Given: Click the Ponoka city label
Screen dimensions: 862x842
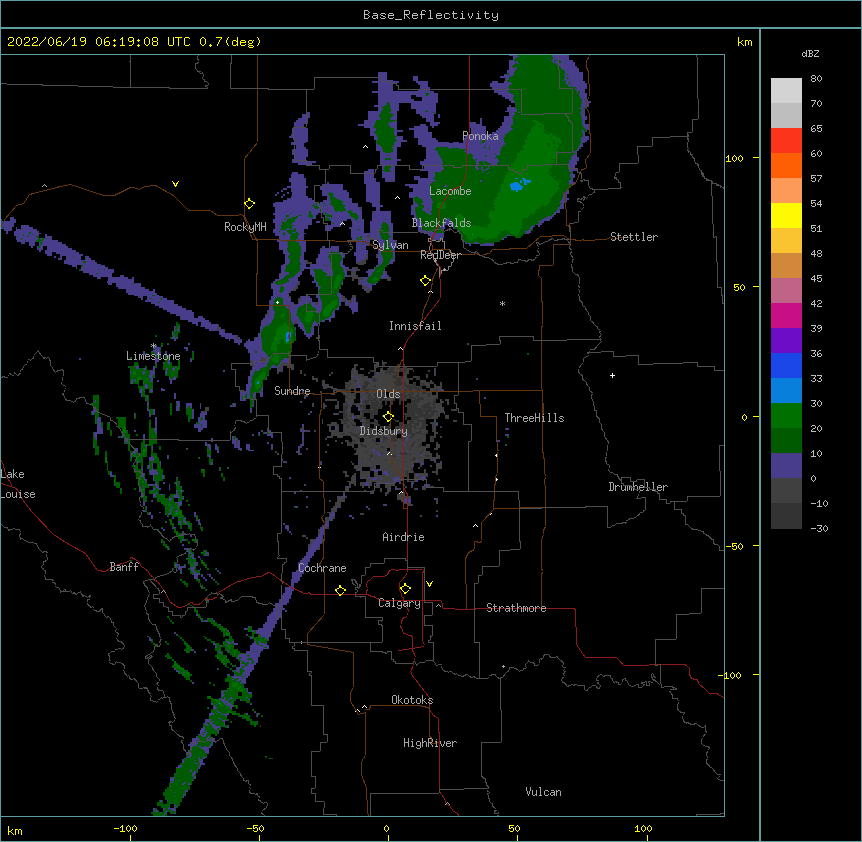Looking at the screenshot, I should tap(480, 136).
